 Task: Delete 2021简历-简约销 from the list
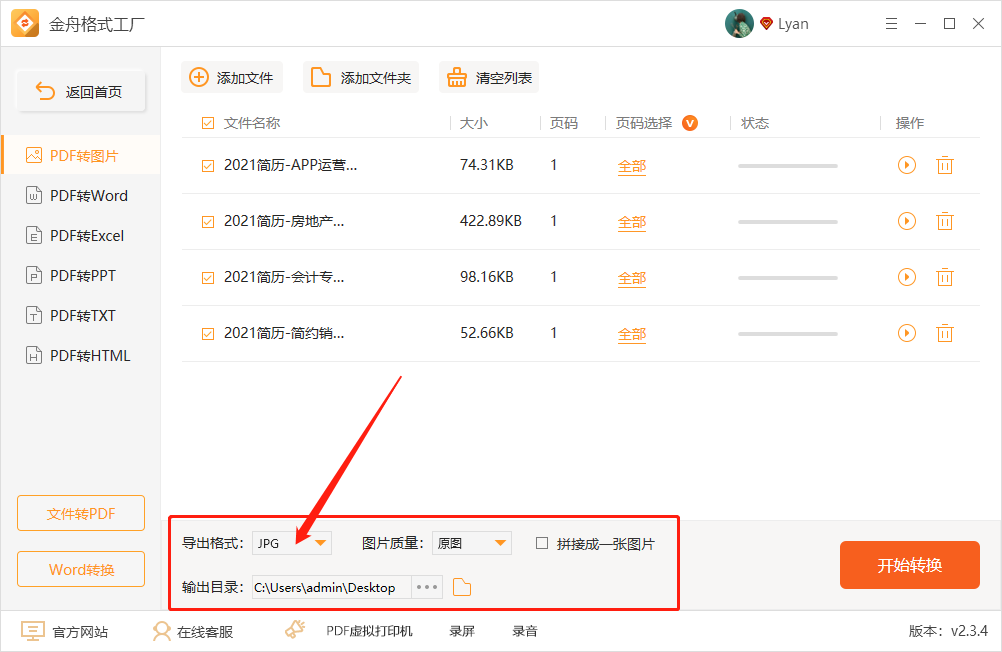click(944, 333)
